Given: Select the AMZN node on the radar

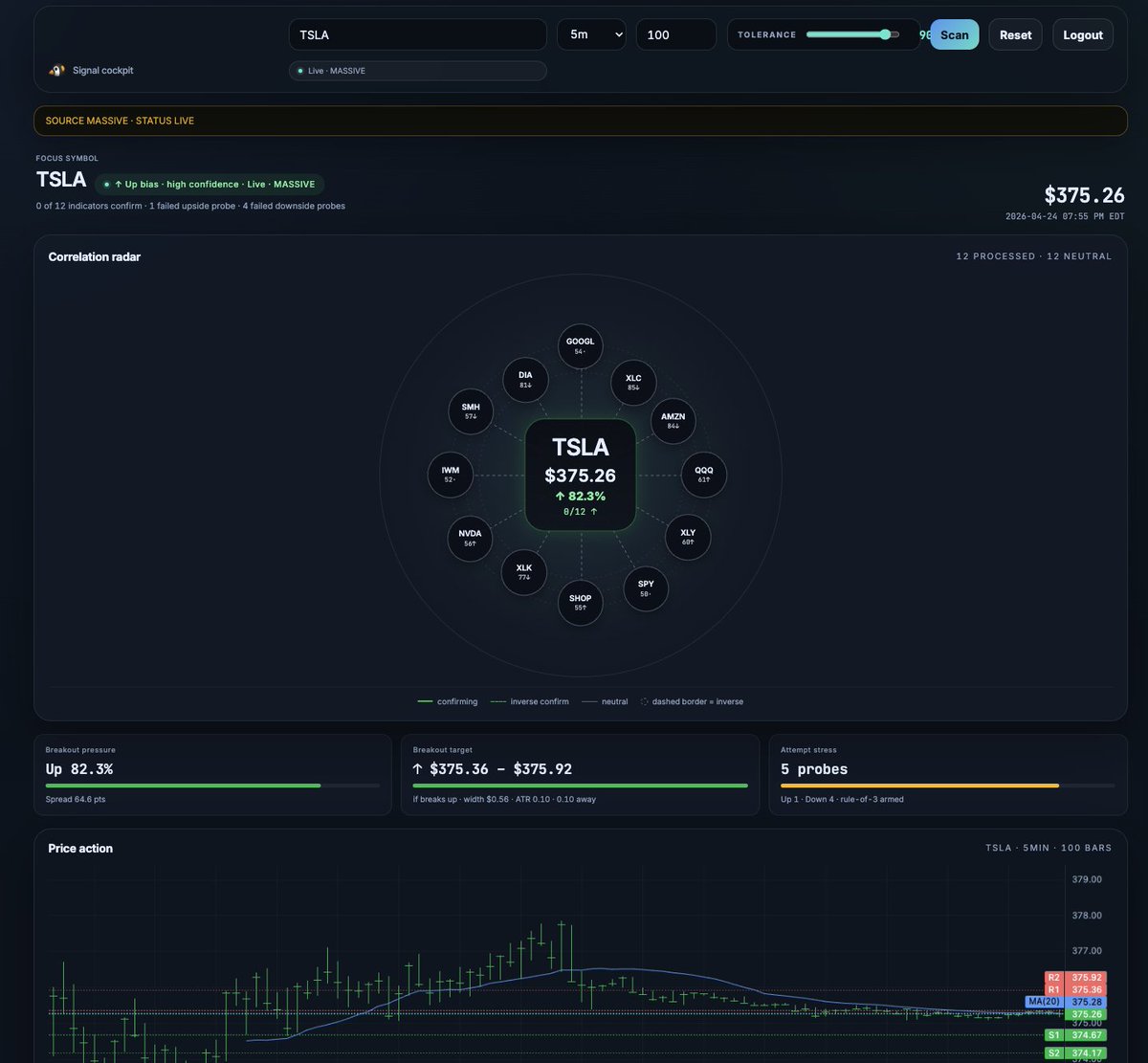Looking at the screenshot, I should 673,421.
